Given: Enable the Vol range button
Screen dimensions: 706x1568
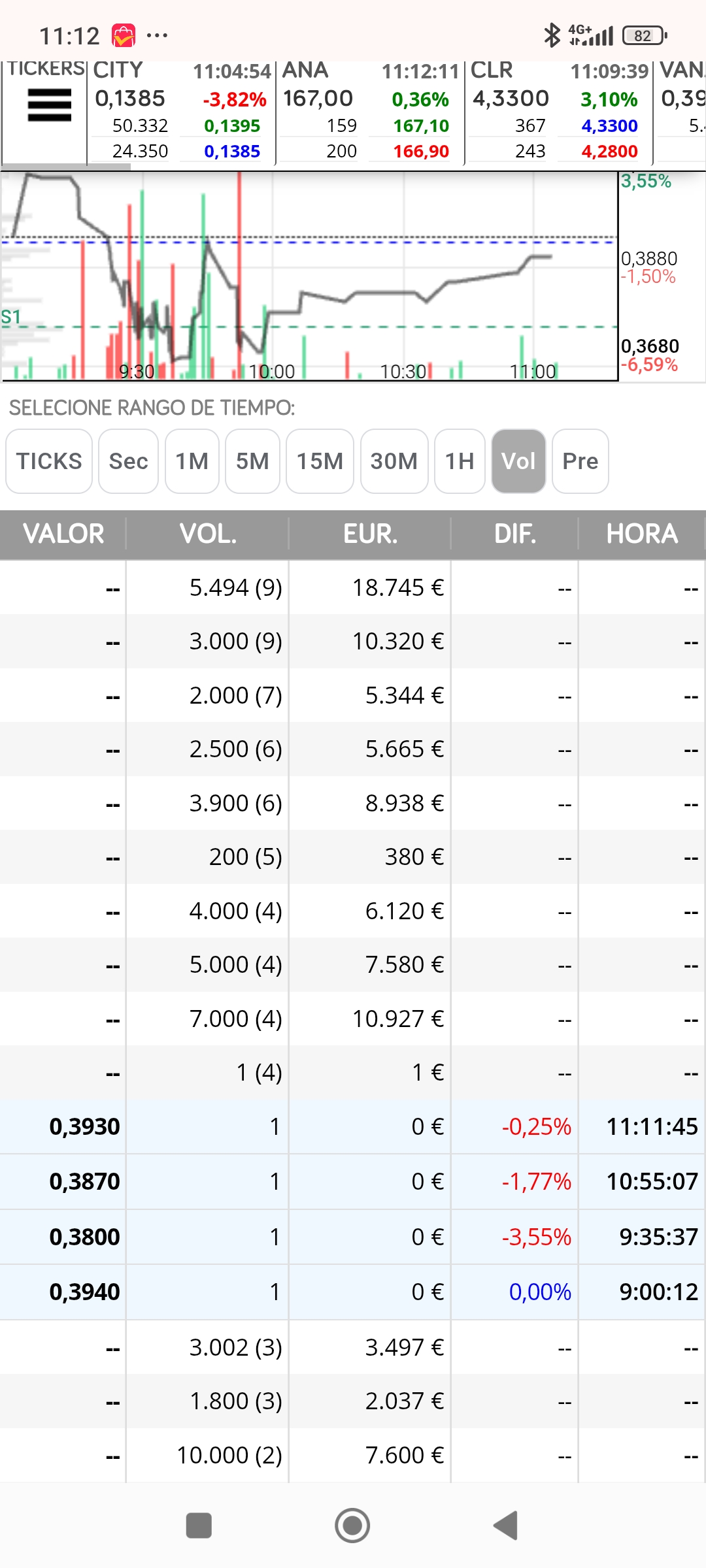Looking at the screenshot, I should coord(518,461).
